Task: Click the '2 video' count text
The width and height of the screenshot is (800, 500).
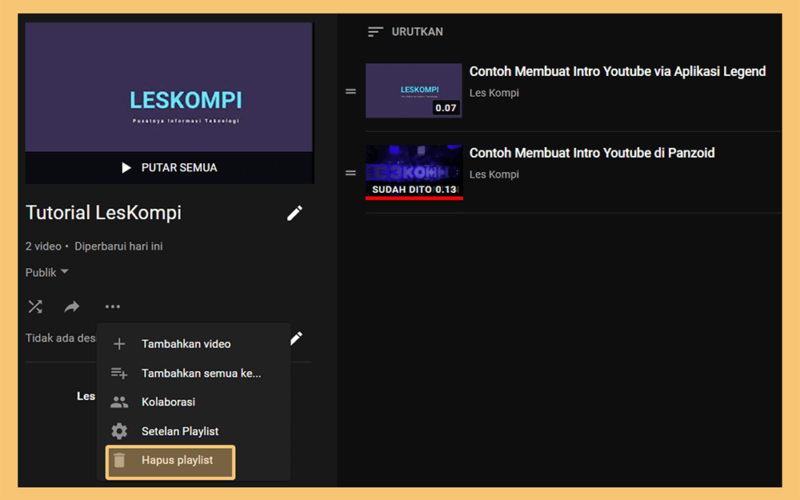Action: point(43,246)
